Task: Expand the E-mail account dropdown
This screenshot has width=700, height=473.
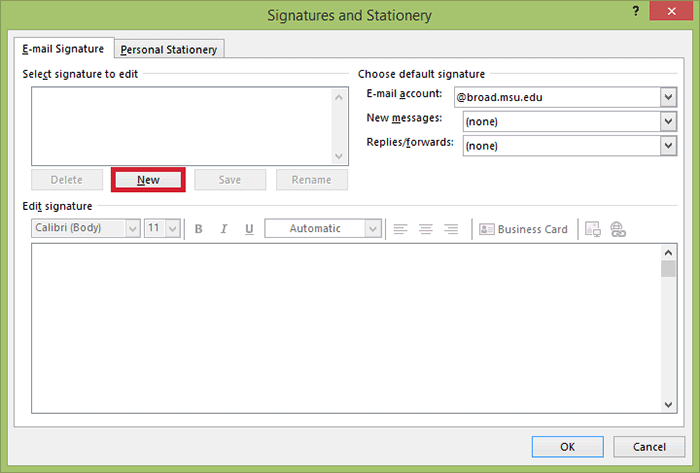Action: click(668, 97)
